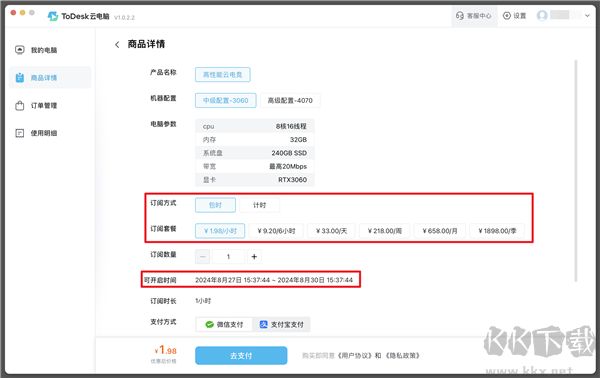Select the 商品详情 sidebar icon

pos(20,78)
